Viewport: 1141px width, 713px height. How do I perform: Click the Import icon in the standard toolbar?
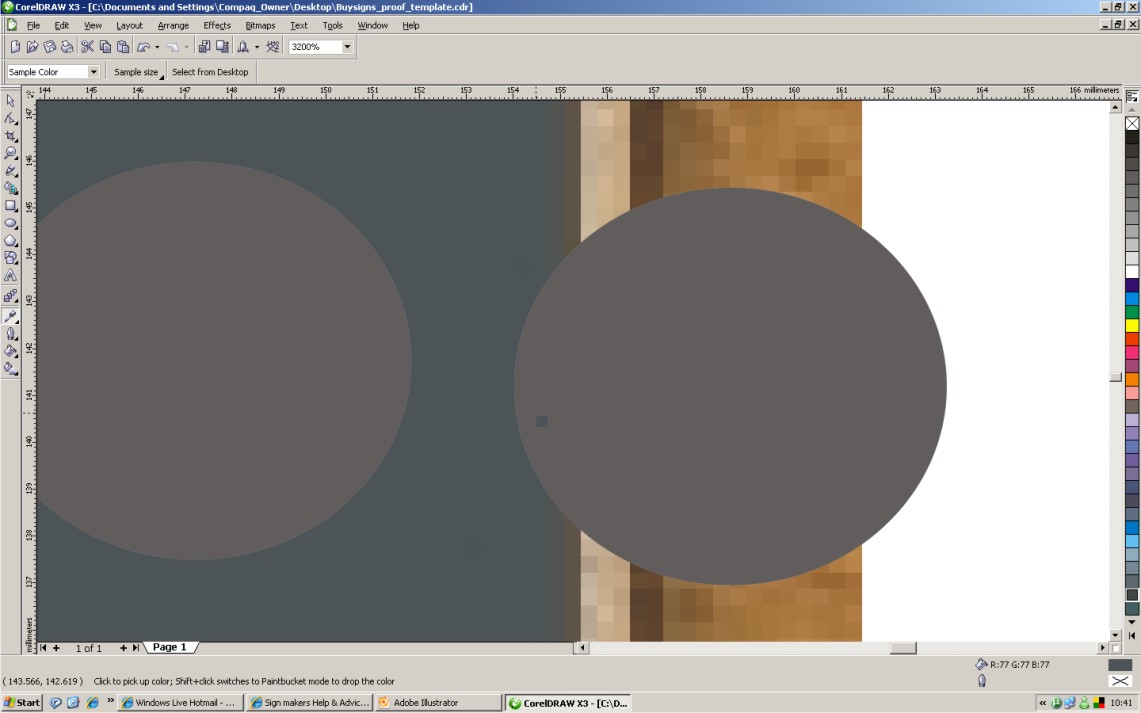[204, 47]
